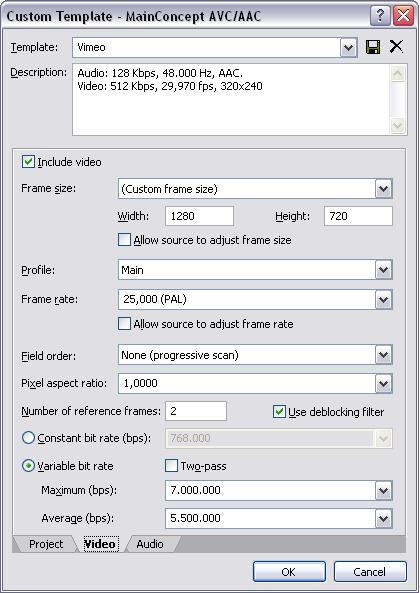This screenshot has width=420, height=593.
Task: Switch to the Project tab
Action: (46, 544)
